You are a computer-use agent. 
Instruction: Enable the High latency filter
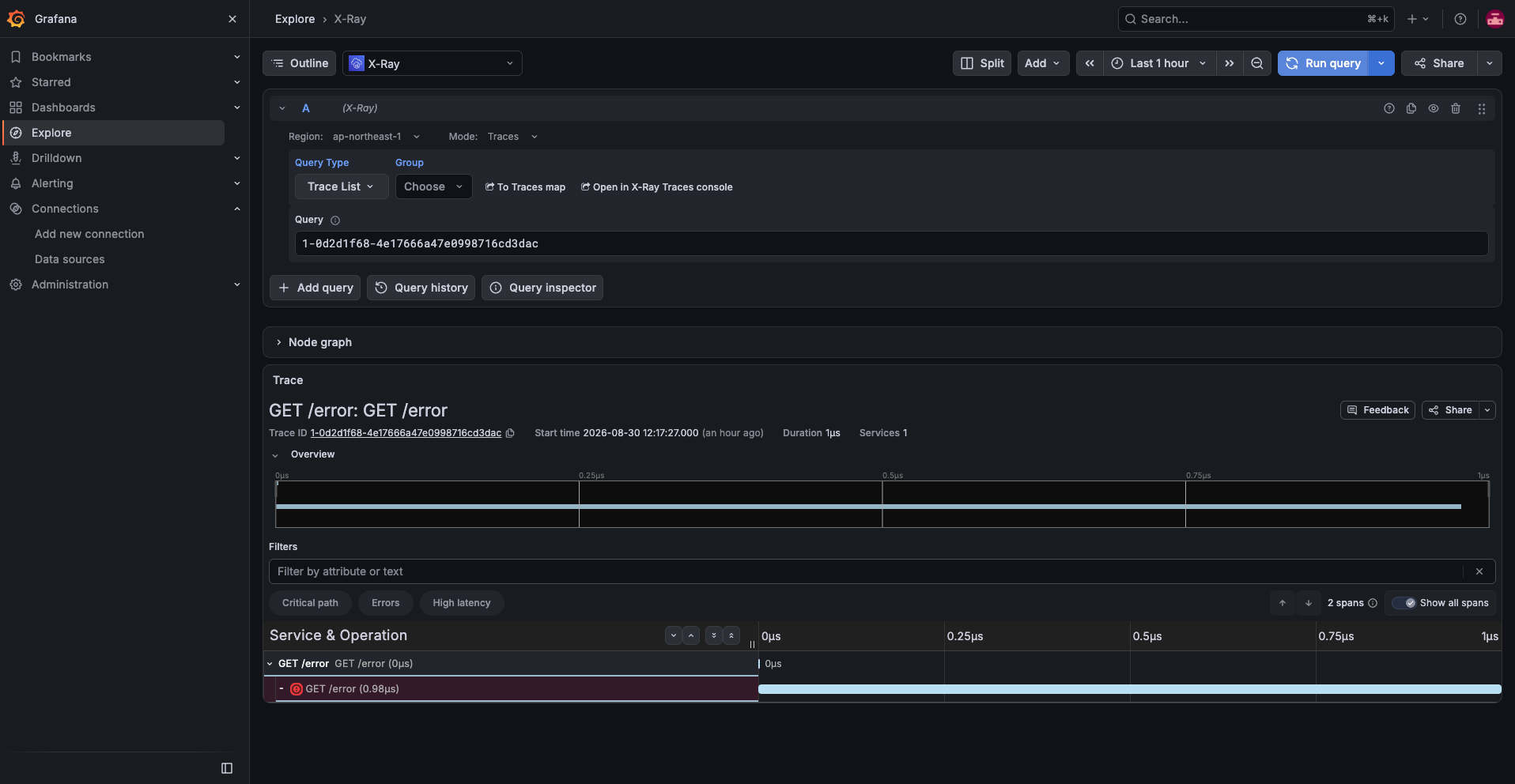(462, 603)
